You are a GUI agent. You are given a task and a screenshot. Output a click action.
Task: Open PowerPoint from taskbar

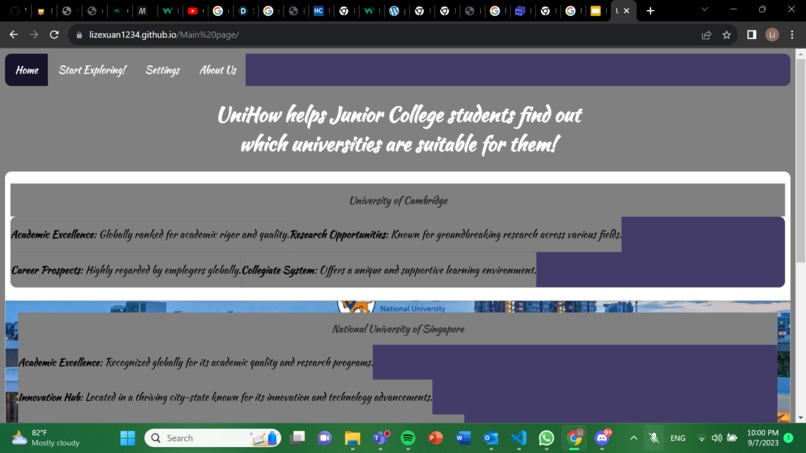(x=435, y=438)
